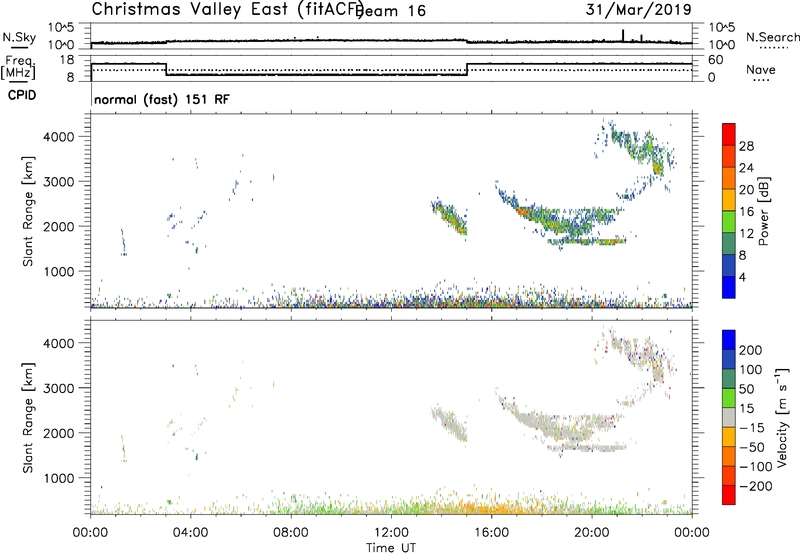Viewport: 800px width, 554px height.
Task: Click the 'normal (fast) 151 RF' text
Action: (162, 99)
